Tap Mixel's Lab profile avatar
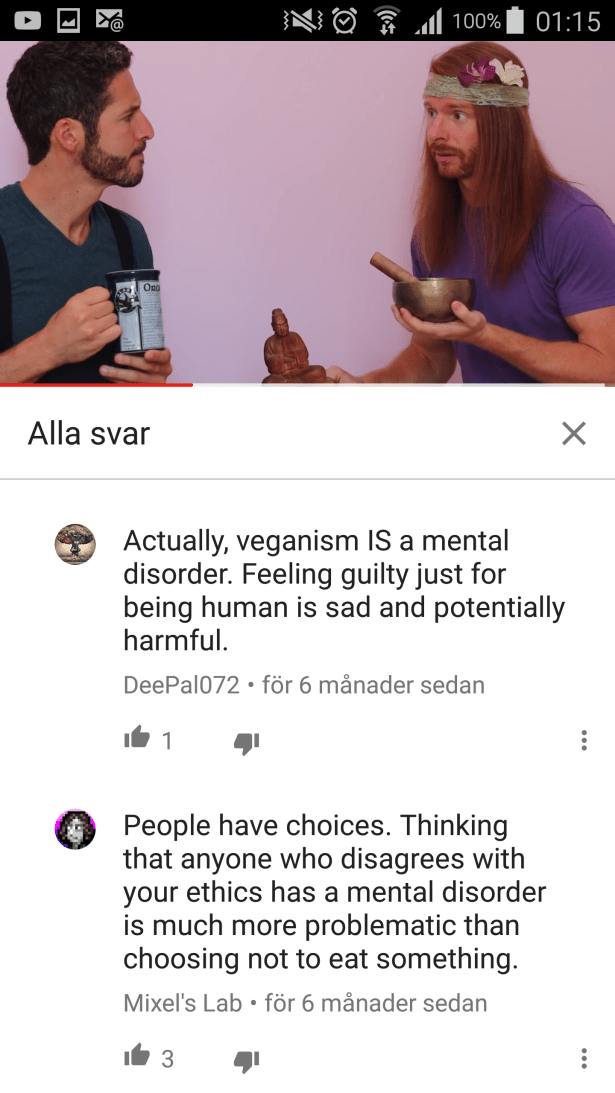615x1093 pixels. pos(75,829)
